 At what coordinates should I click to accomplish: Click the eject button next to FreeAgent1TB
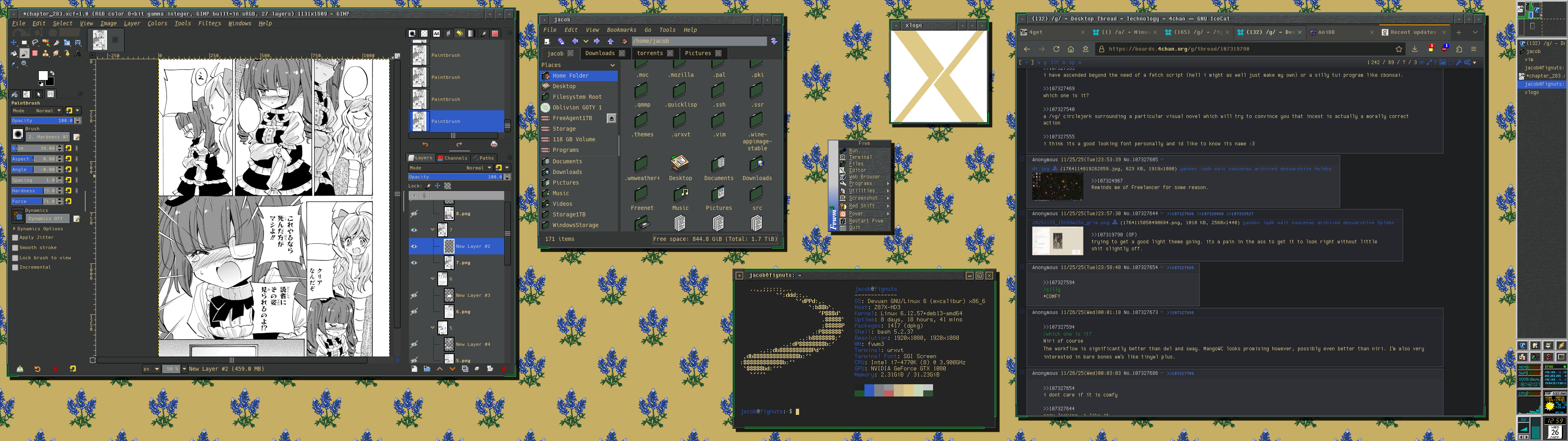pos(611,118)
